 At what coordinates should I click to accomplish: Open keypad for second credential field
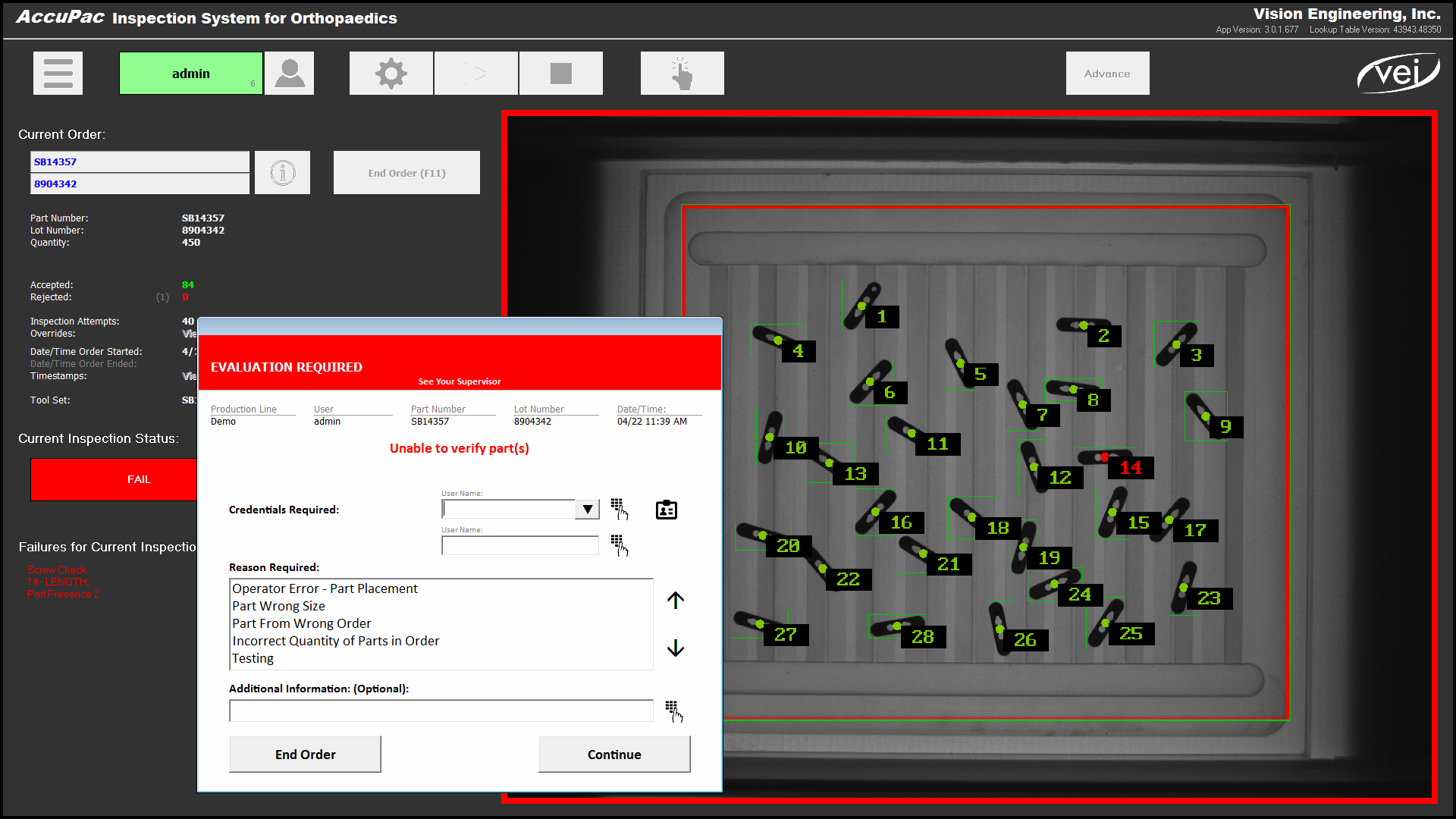[620, 545]
